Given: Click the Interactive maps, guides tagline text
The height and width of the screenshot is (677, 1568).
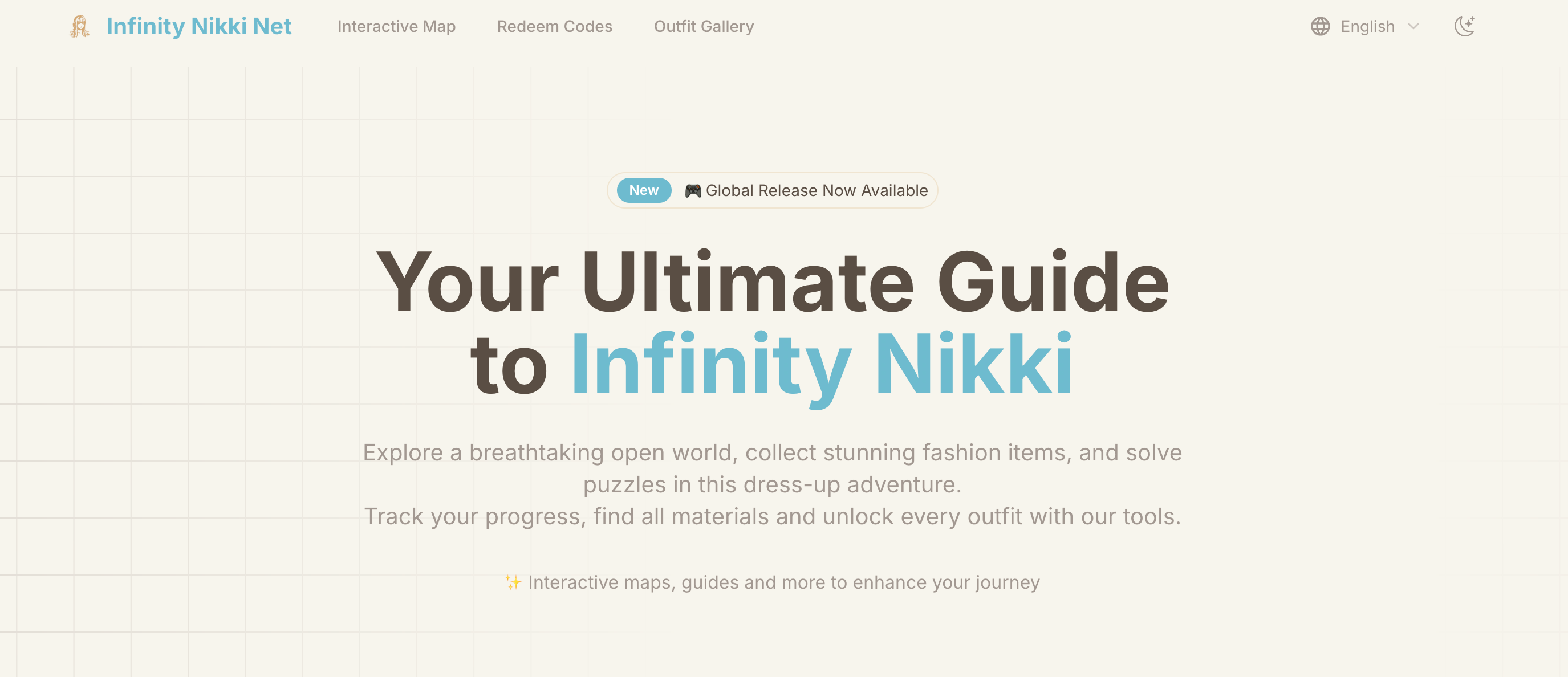Looking at the screenshot, I should (783, 582).
